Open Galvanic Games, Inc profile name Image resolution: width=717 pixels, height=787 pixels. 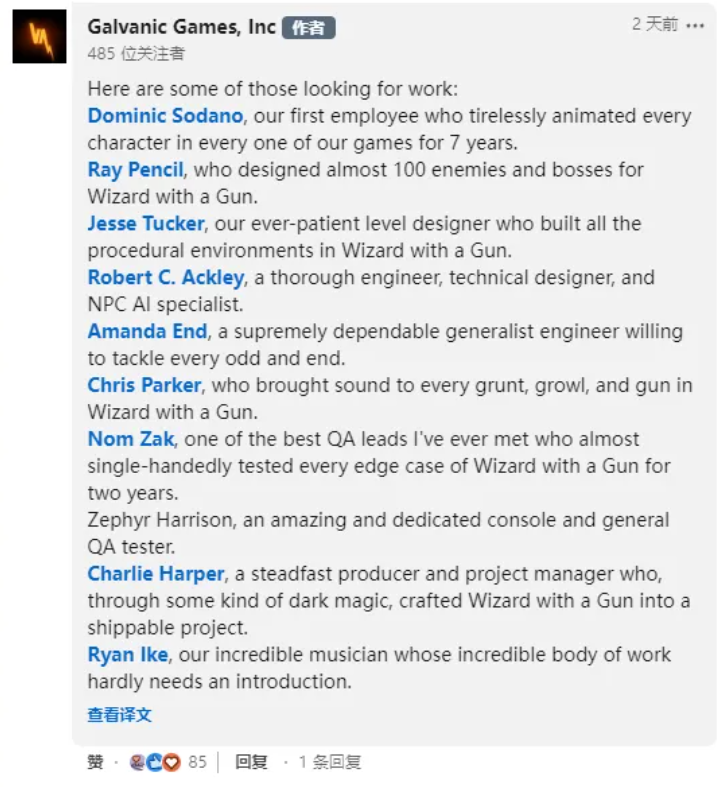click(182, 27)
